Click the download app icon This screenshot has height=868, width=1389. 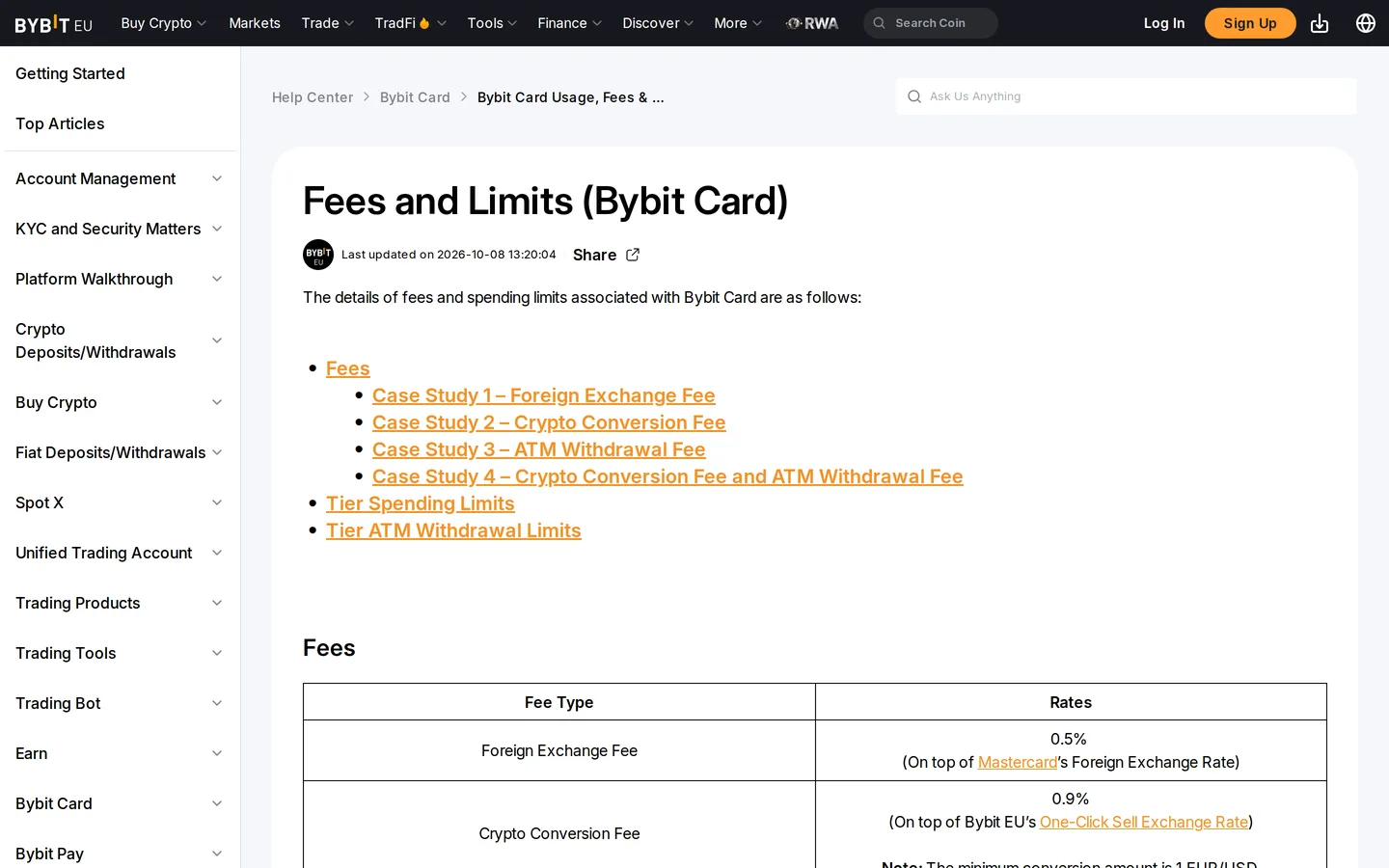pos(1320,23)
